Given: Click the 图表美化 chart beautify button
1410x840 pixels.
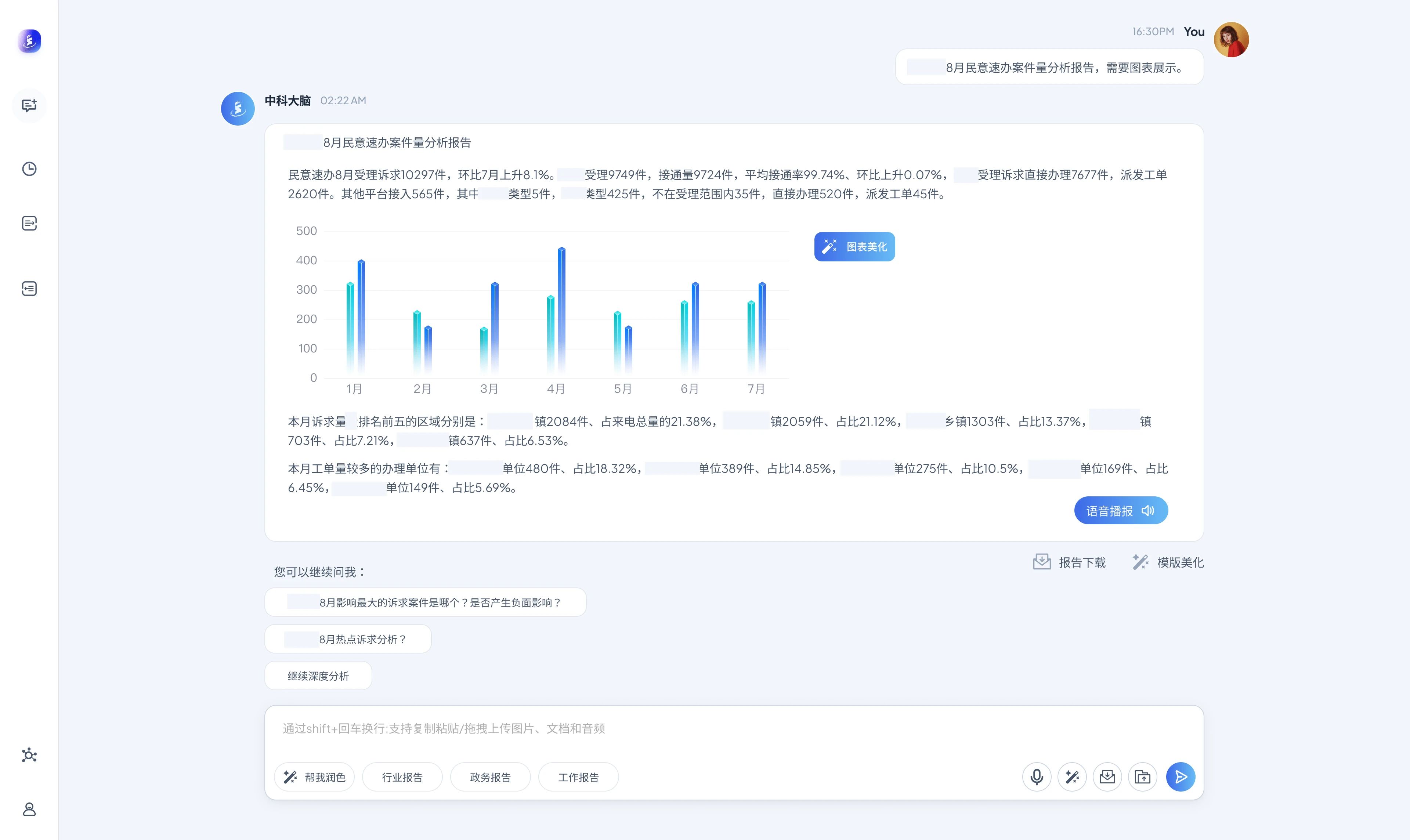Looking at the screenshot, I should pyautogui.click(x=854, y=247).
